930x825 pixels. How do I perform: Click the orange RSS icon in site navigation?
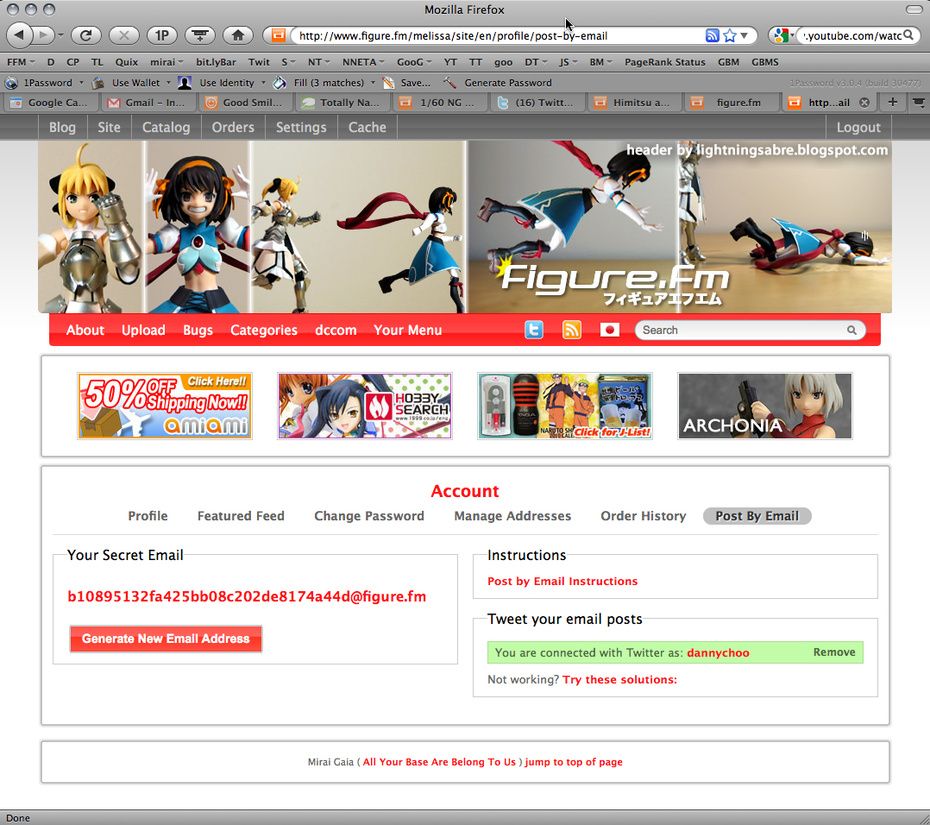[x=572, y=330]
